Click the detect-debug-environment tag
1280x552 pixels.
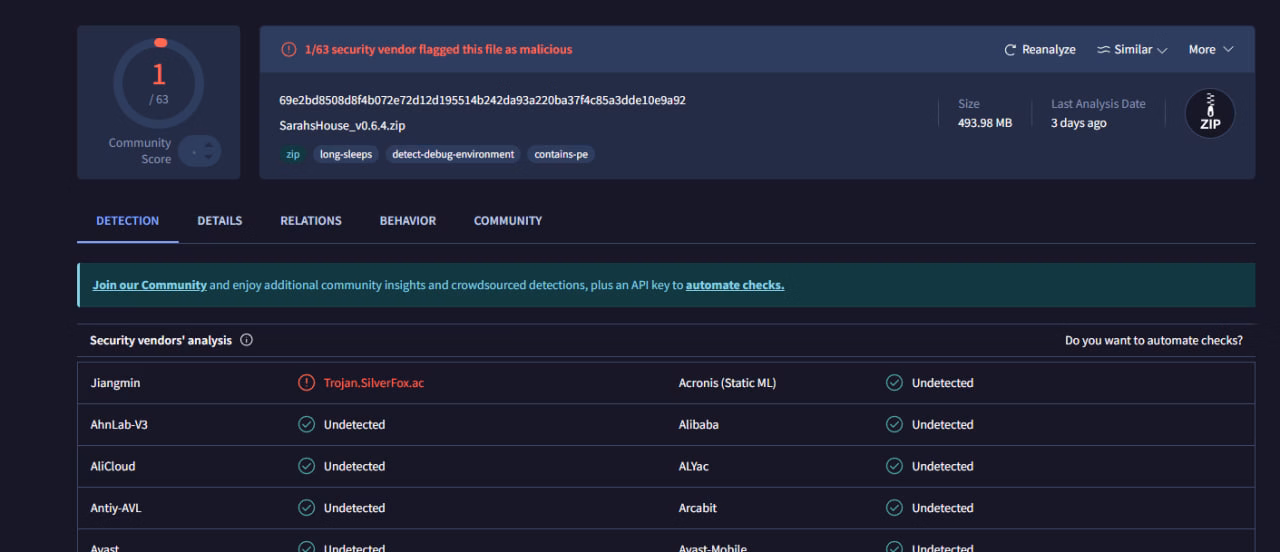pos(453,155)
